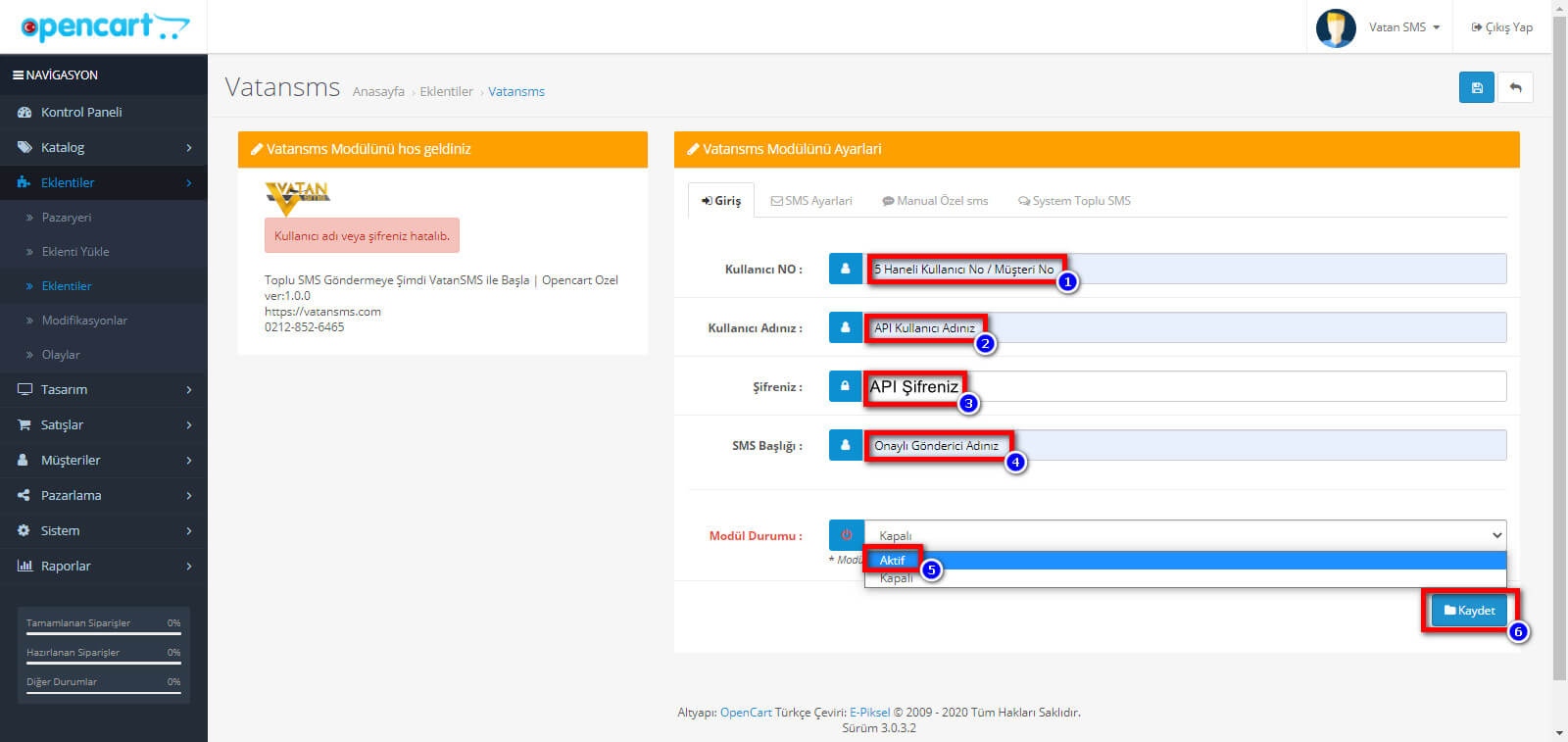Click the OpenCart footer link
Image resolution: width=1568 pixels, height=742 pixels.
click(746, 713)
